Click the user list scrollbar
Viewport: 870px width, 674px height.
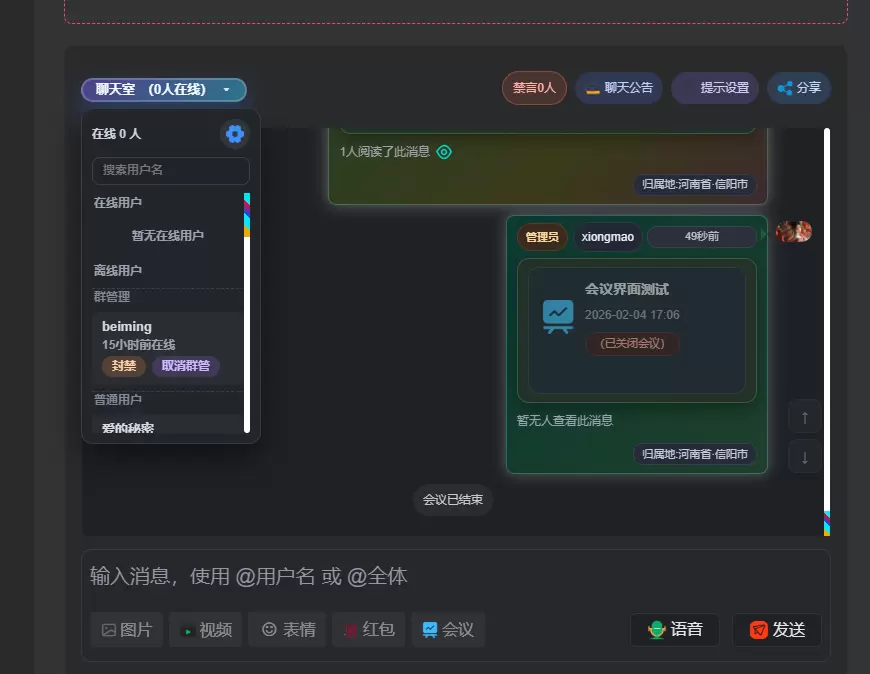point(247,312)
